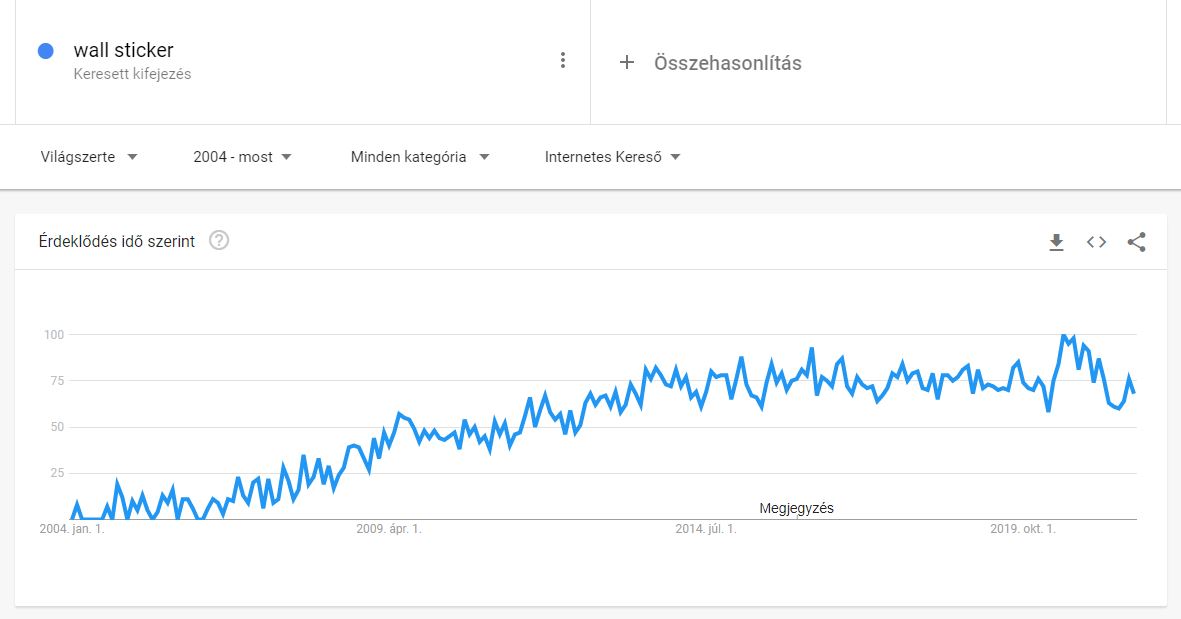Open the three-dot menu for wall sticker
Image resolution: width=1181 pixels, height=619 pixels.
(x=563, y=61)
